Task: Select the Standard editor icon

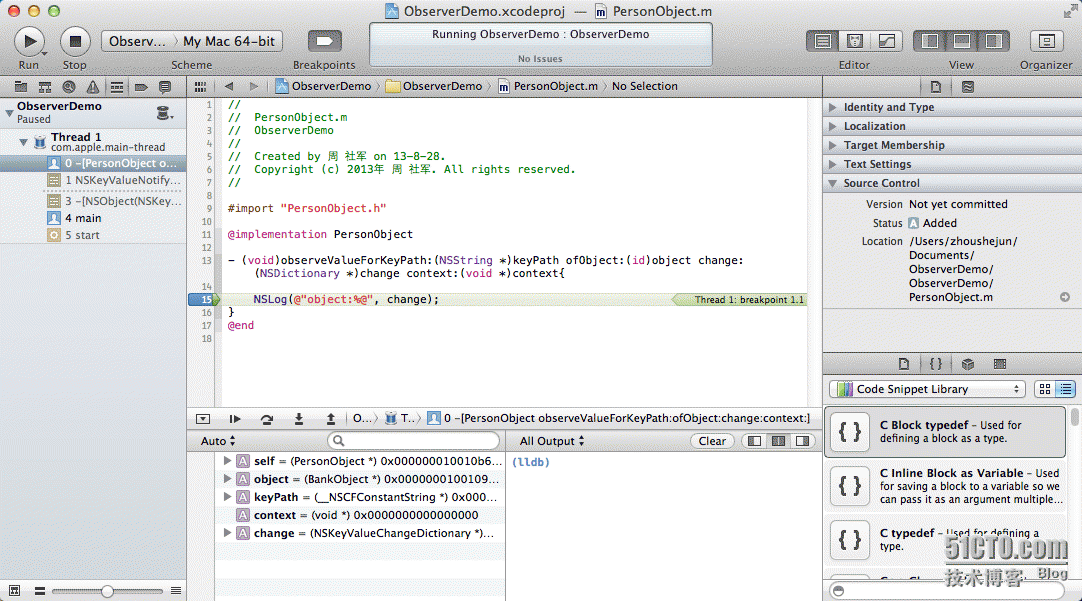Action: point(823,41)
